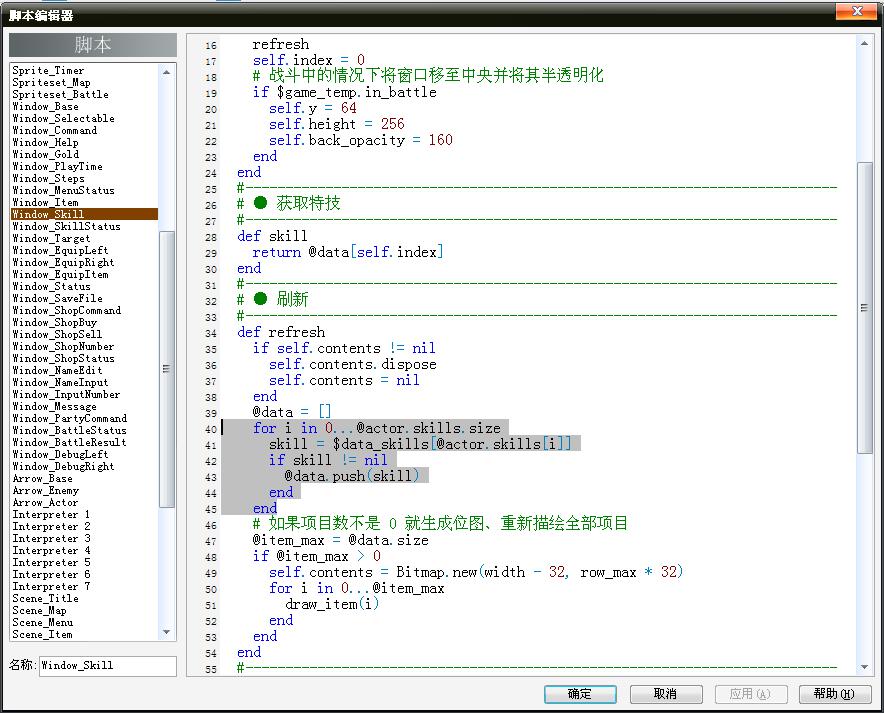The width and height of the screenshot is (884, 713).
Task: Open the Window_EquipLeft script
Action: (60, 250)
